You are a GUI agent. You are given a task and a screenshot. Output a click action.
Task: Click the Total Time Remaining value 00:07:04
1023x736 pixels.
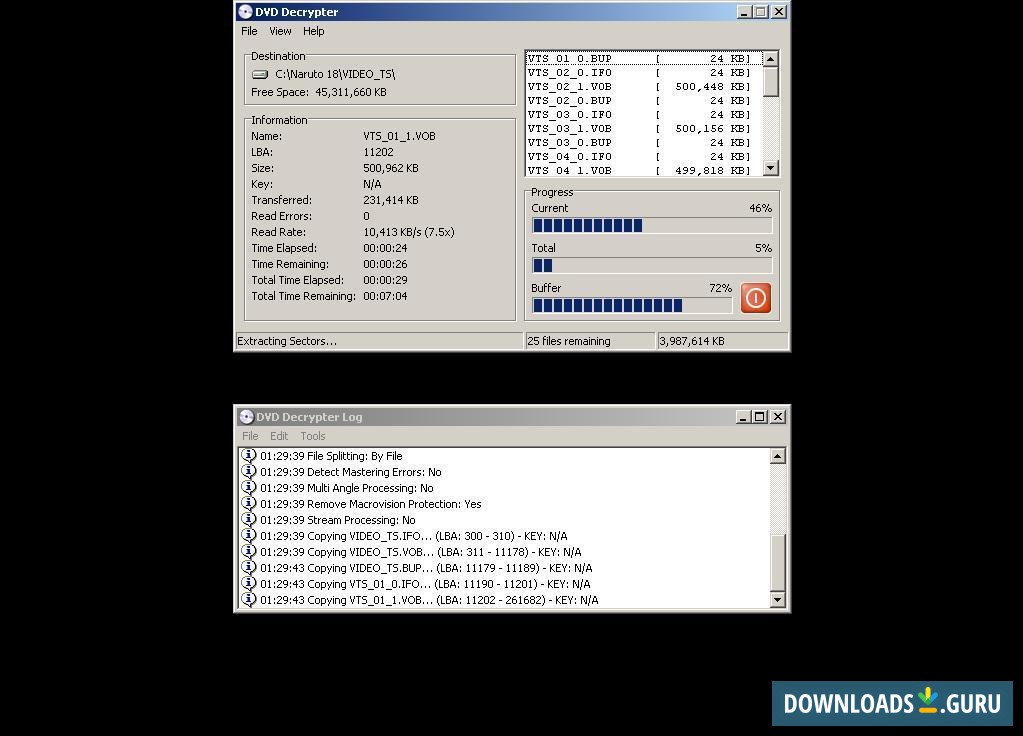click(x=385, y=296)
